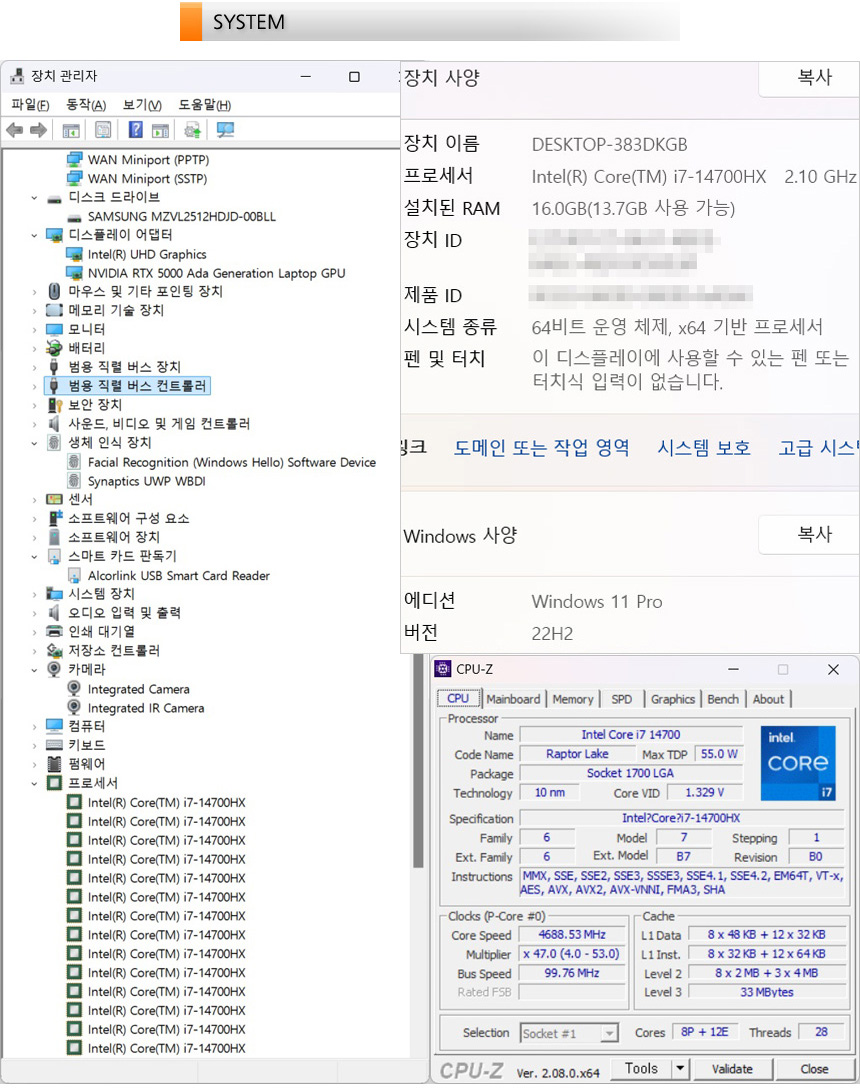Select the WAN Miniport (SSTP) device icon

pos(74,178)
